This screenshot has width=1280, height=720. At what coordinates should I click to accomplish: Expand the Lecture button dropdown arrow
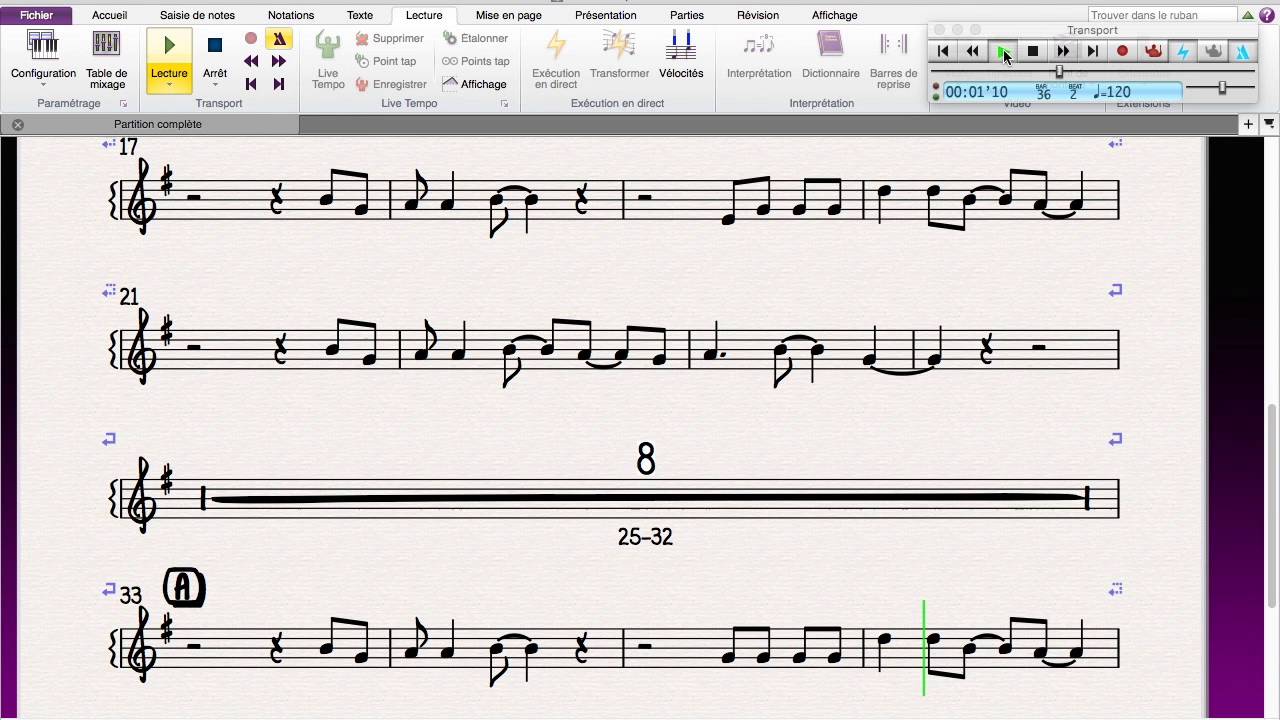(169, 85)
